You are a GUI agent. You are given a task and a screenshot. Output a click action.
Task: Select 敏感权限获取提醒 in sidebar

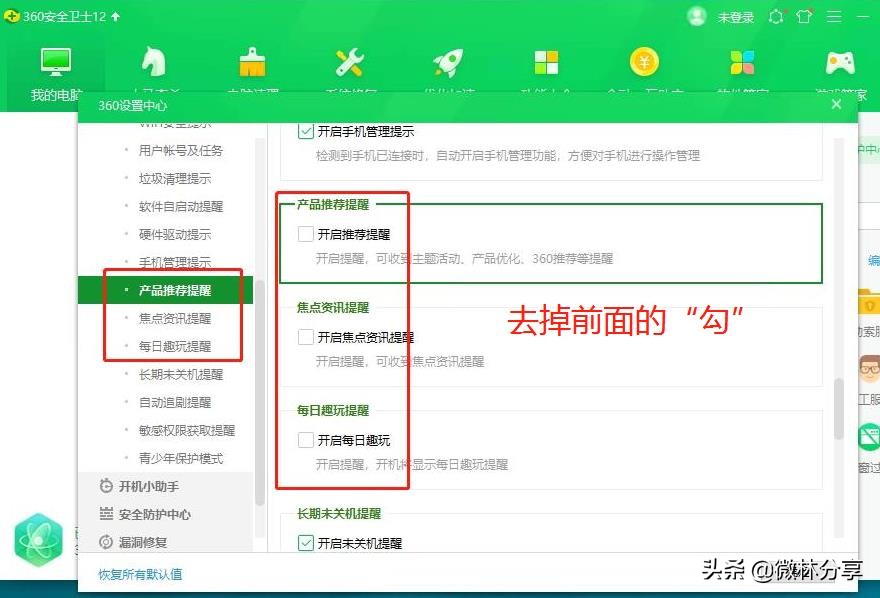coord(186,430)
